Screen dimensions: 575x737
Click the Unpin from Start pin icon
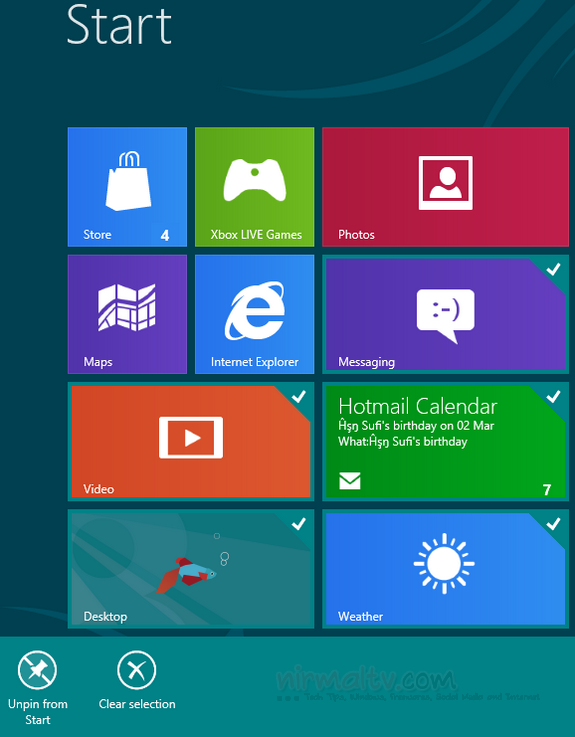tap(37, 670)
